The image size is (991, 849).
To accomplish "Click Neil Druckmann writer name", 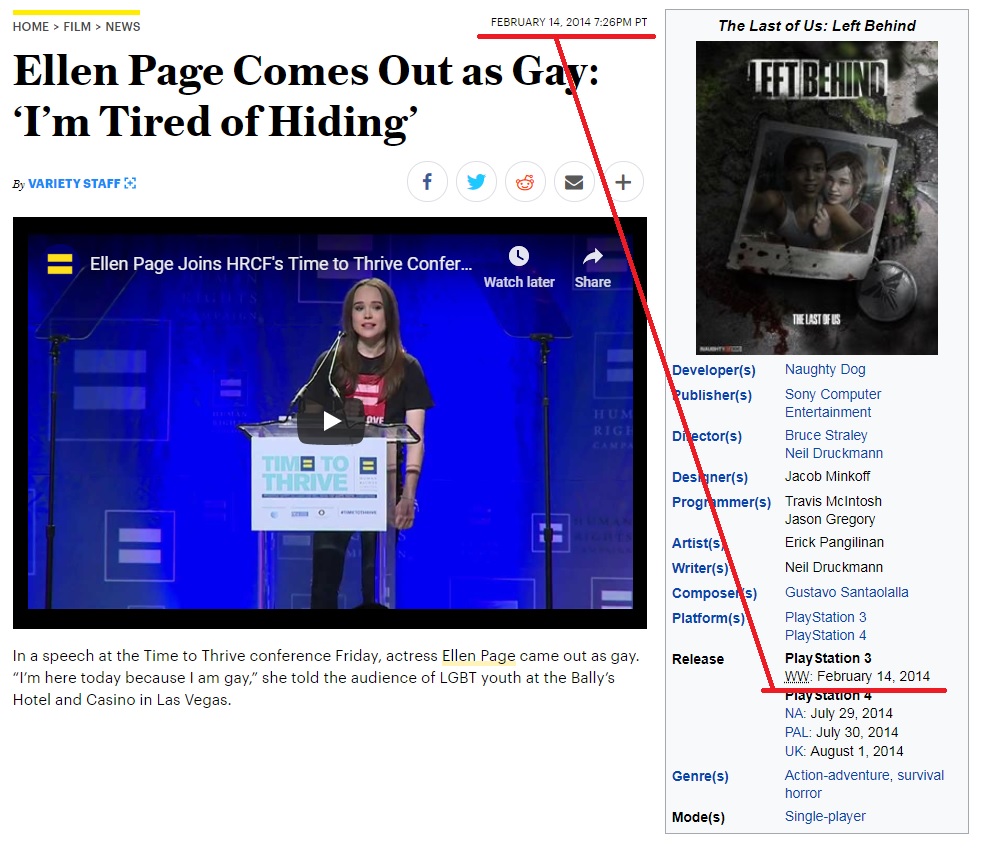I will point(834,567).
